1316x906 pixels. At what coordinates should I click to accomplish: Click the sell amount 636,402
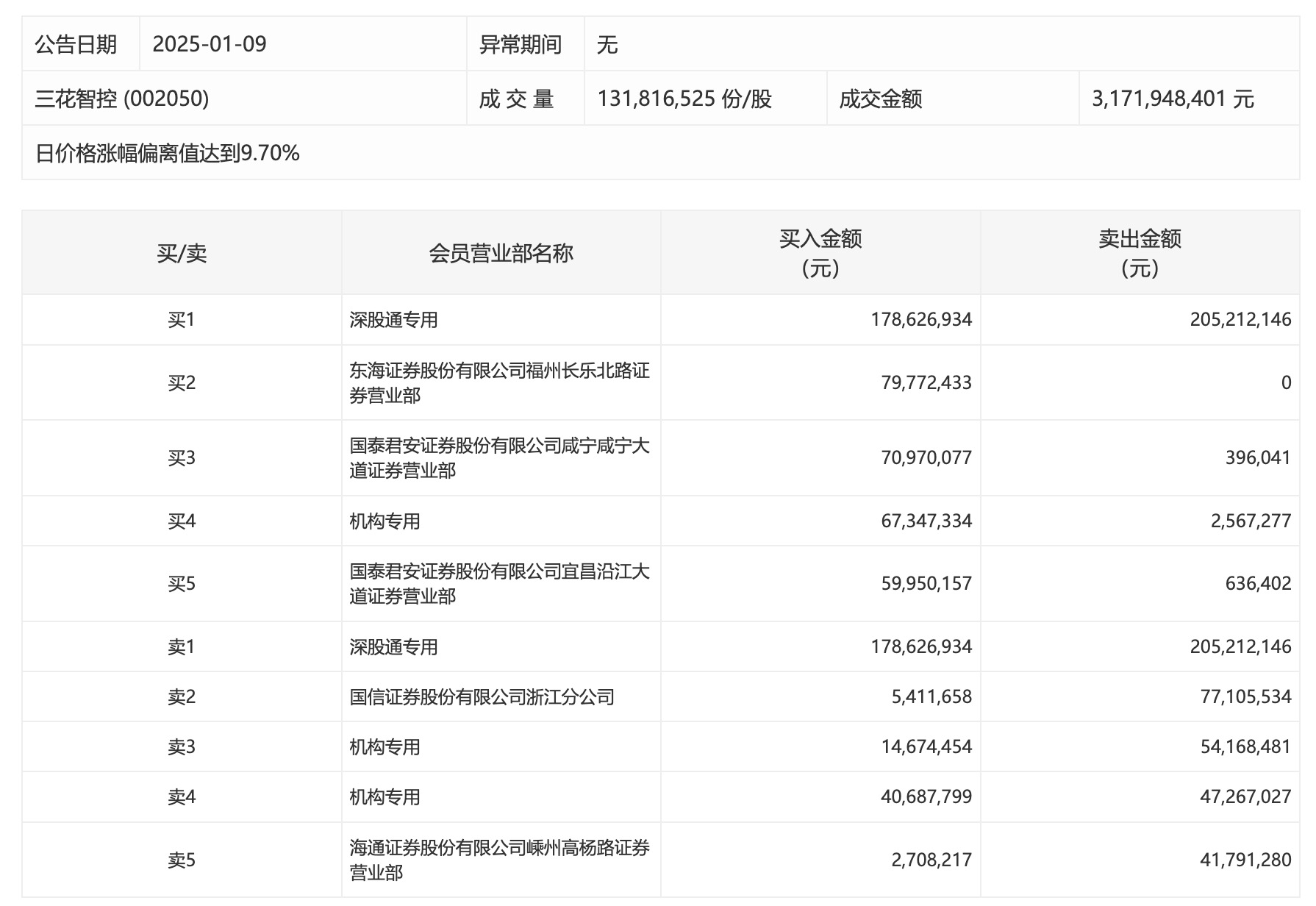(x=1258, y=584)
